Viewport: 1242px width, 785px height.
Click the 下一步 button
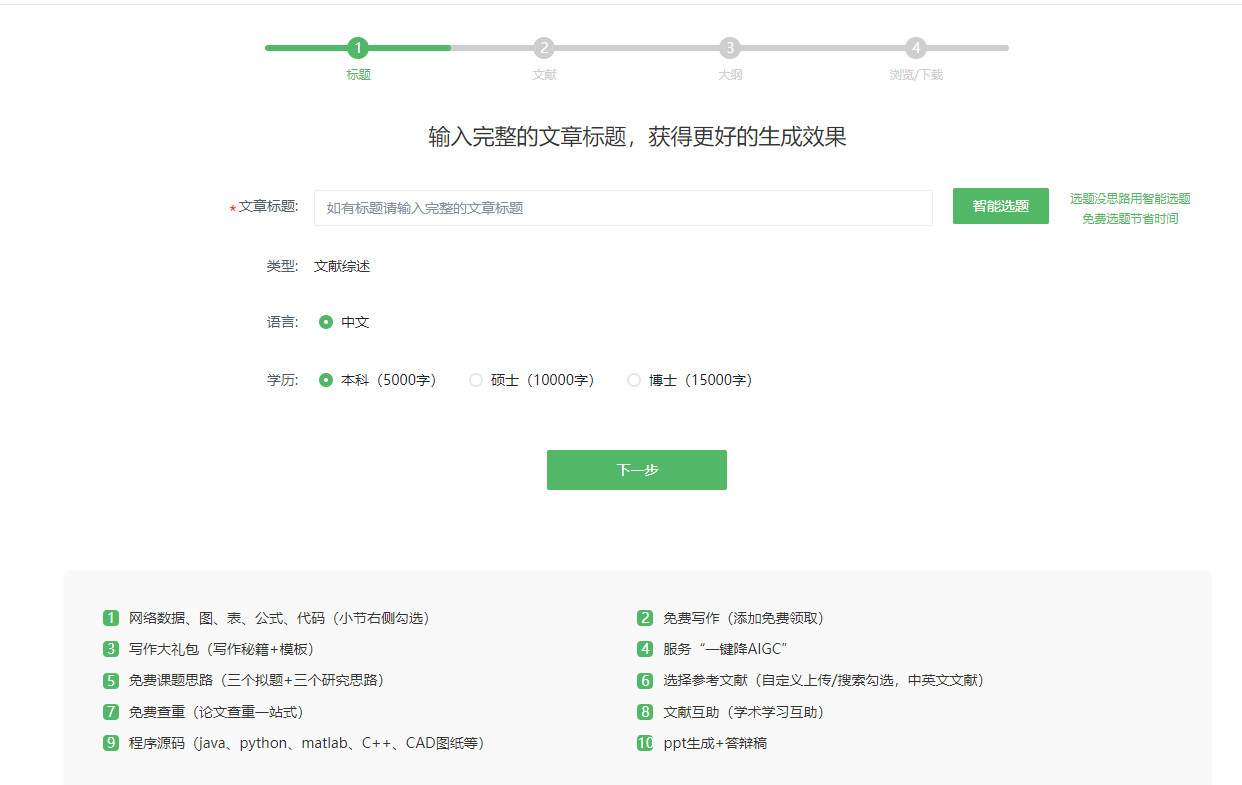(637, 470)
